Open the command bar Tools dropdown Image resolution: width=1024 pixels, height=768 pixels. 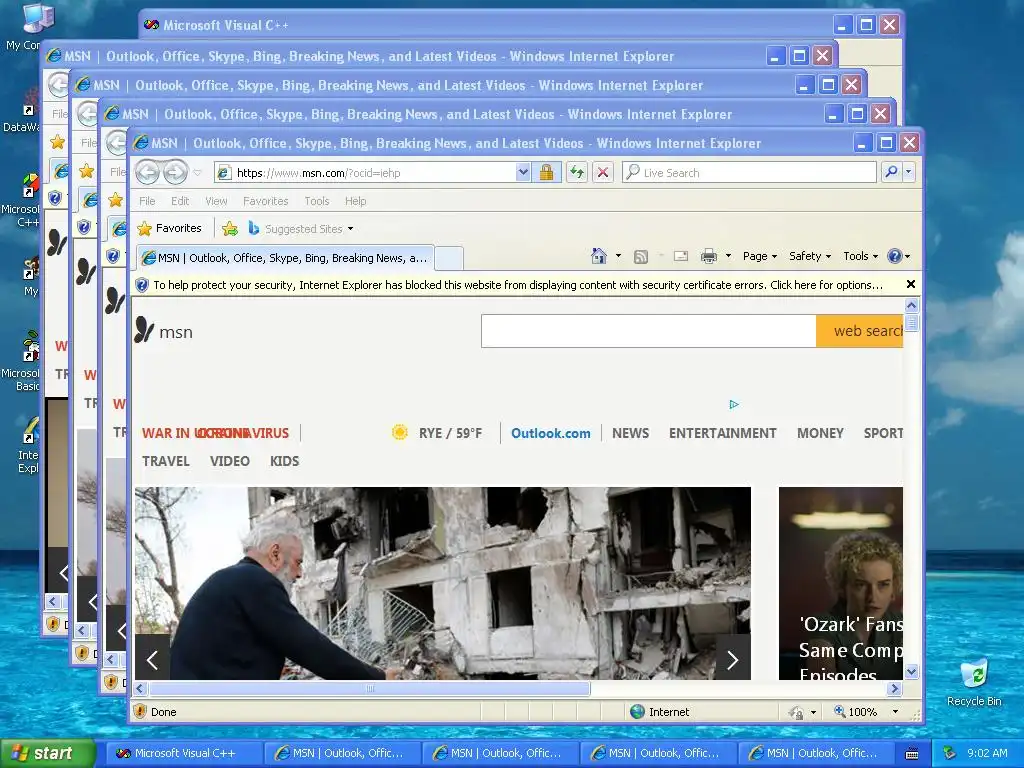pyautogui.click(x=860, y=256)
